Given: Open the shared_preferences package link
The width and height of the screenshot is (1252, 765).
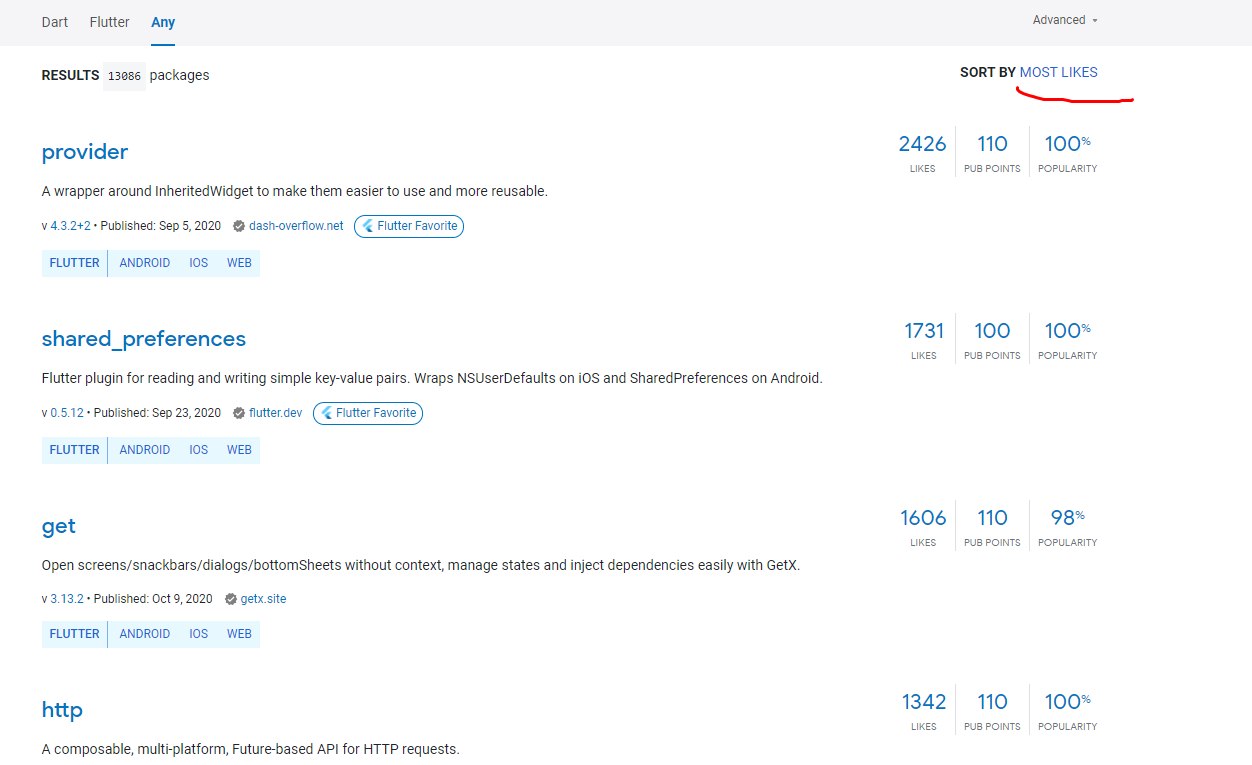Looking at the screenshot, I should pos(144,339).
